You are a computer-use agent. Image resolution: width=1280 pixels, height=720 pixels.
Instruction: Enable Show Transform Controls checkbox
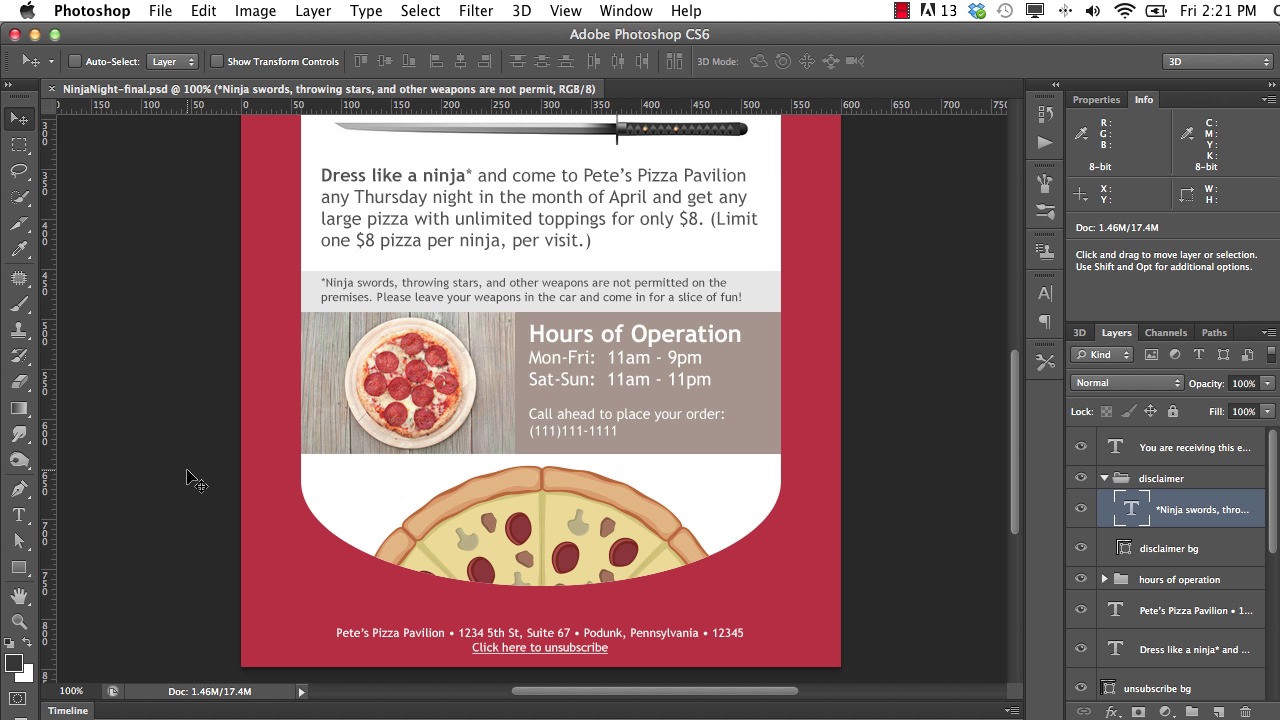click(216, 62)
